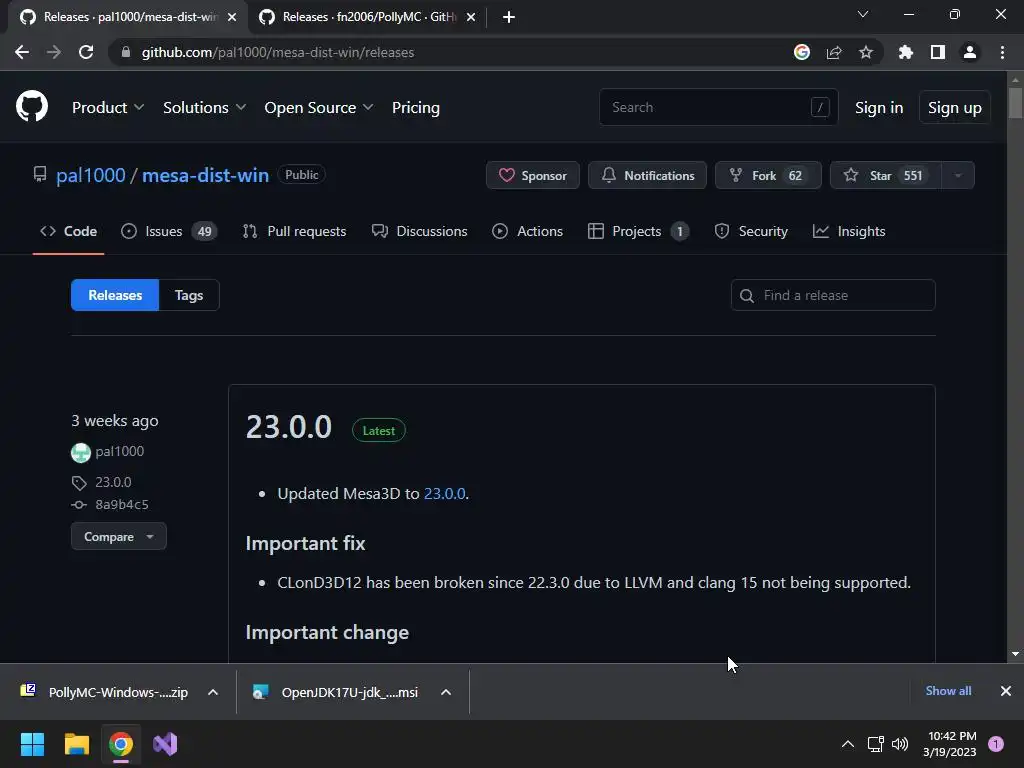Viewport: 1024px width, 768px height.
Task: Open the Chrome profile icon
Action: [x=970, y=52]
